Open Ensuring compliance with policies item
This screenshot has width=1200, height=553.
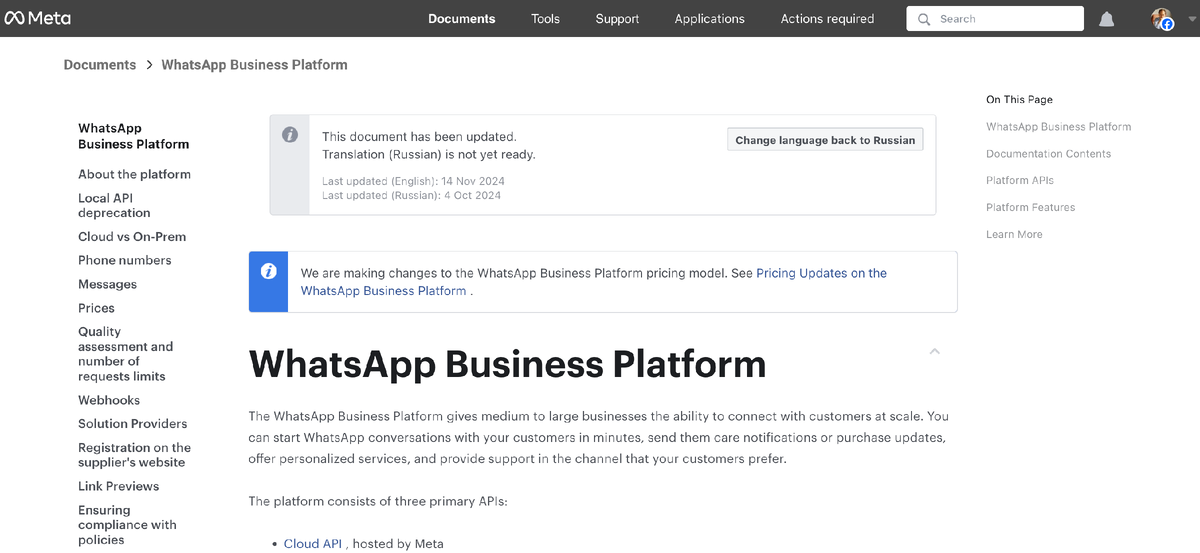click(127, 525)
